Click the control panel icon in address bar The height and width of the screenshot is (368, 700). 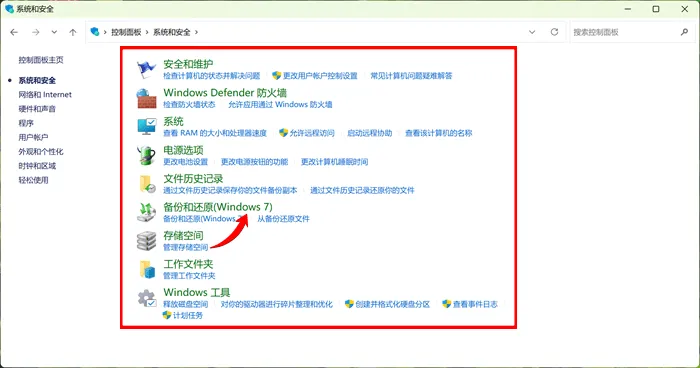point(95,32)
